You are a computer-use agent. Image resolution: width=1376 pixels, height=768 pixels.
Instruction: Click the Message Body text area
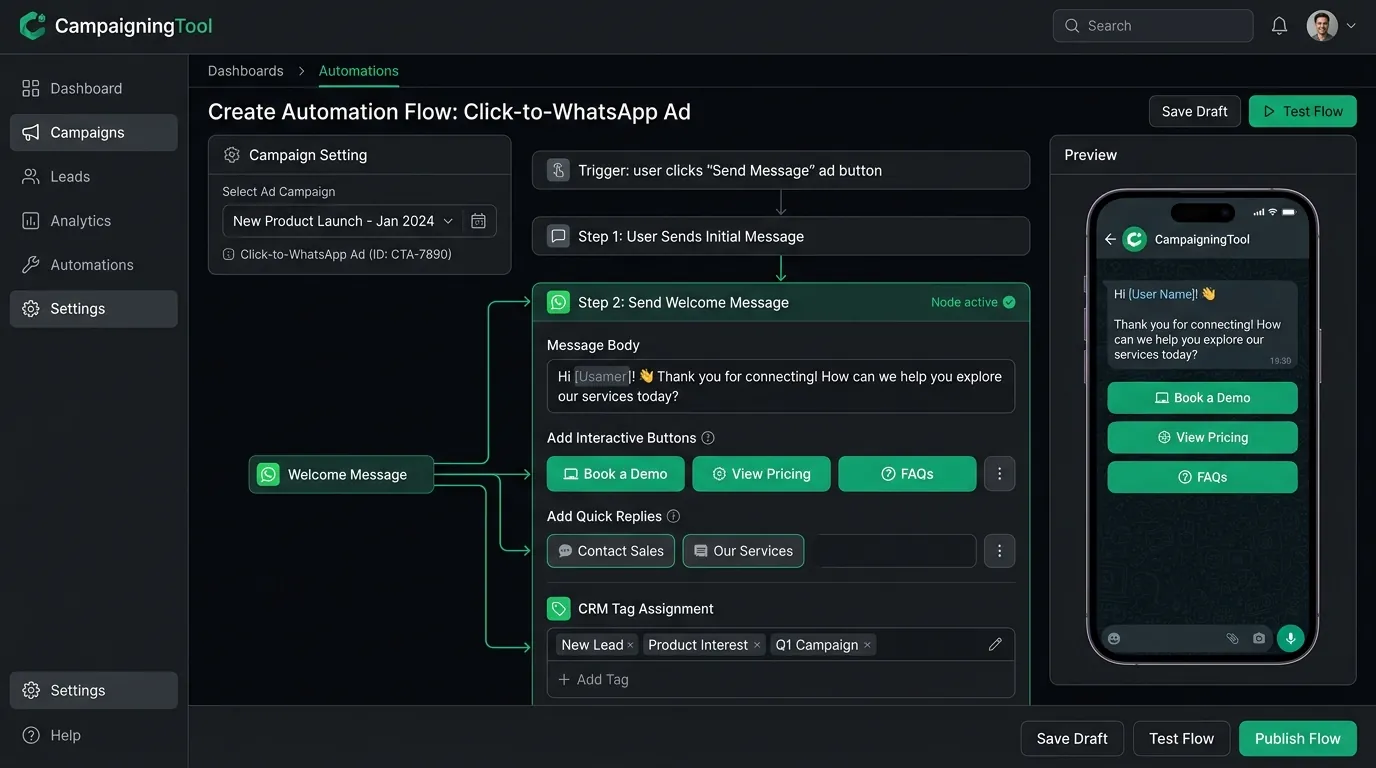click(781, 387)
